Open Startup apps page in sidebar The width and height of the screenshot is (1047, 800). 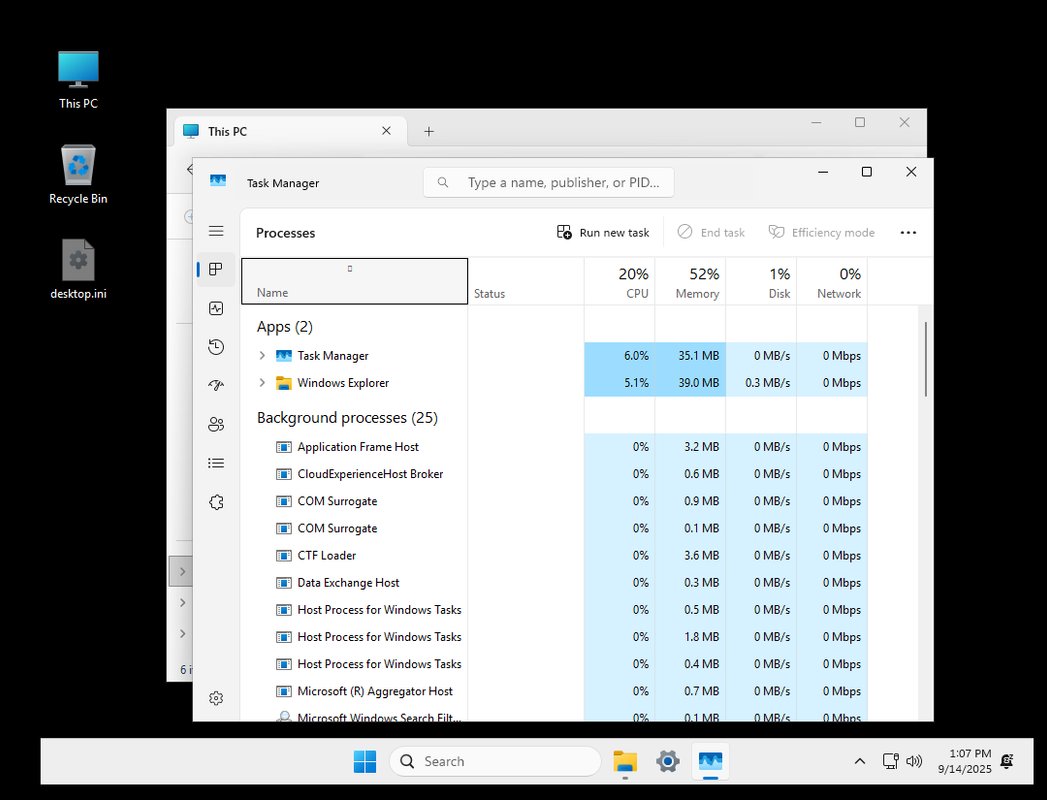(x=216, y=385)
